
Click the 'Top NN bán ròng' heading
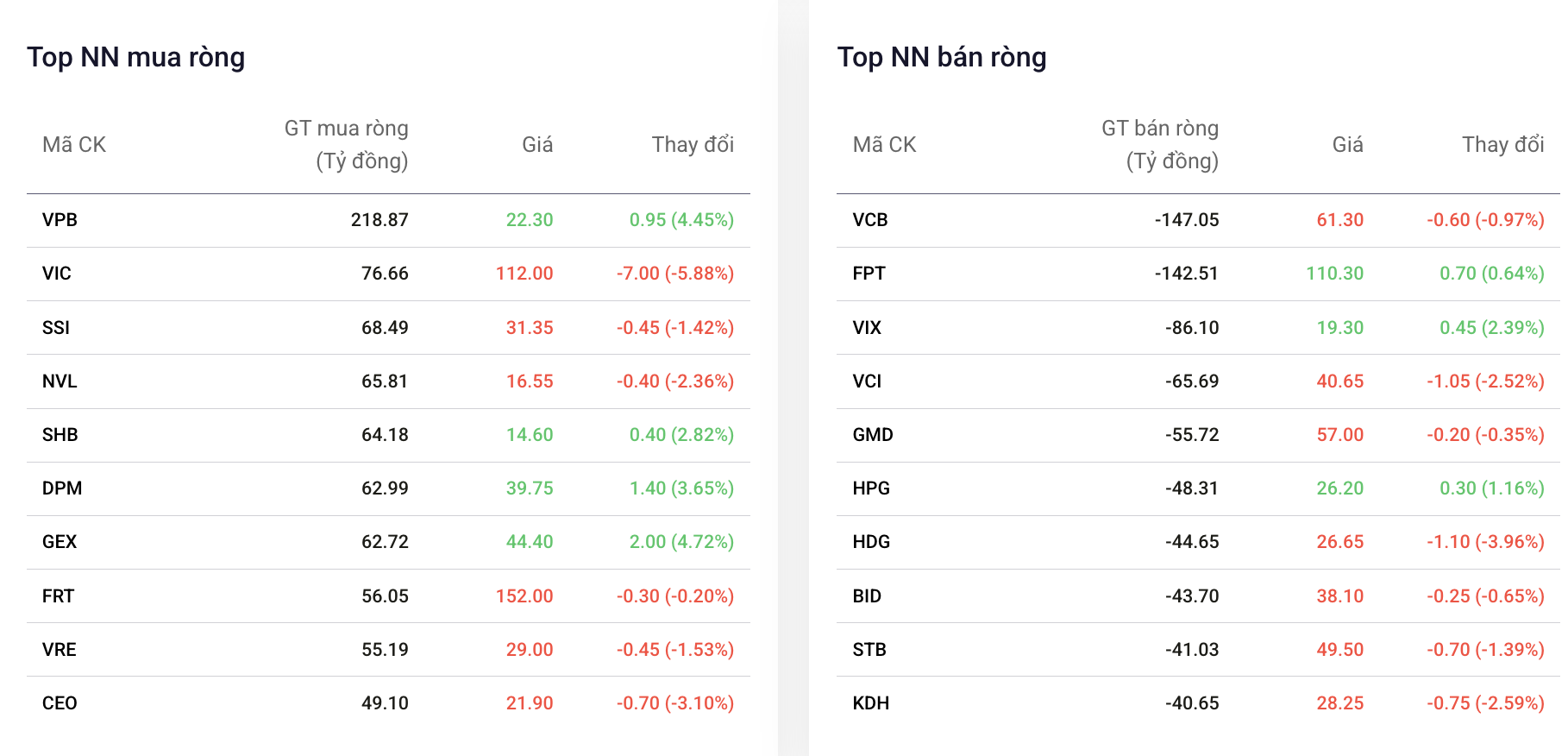coord(942,58)
